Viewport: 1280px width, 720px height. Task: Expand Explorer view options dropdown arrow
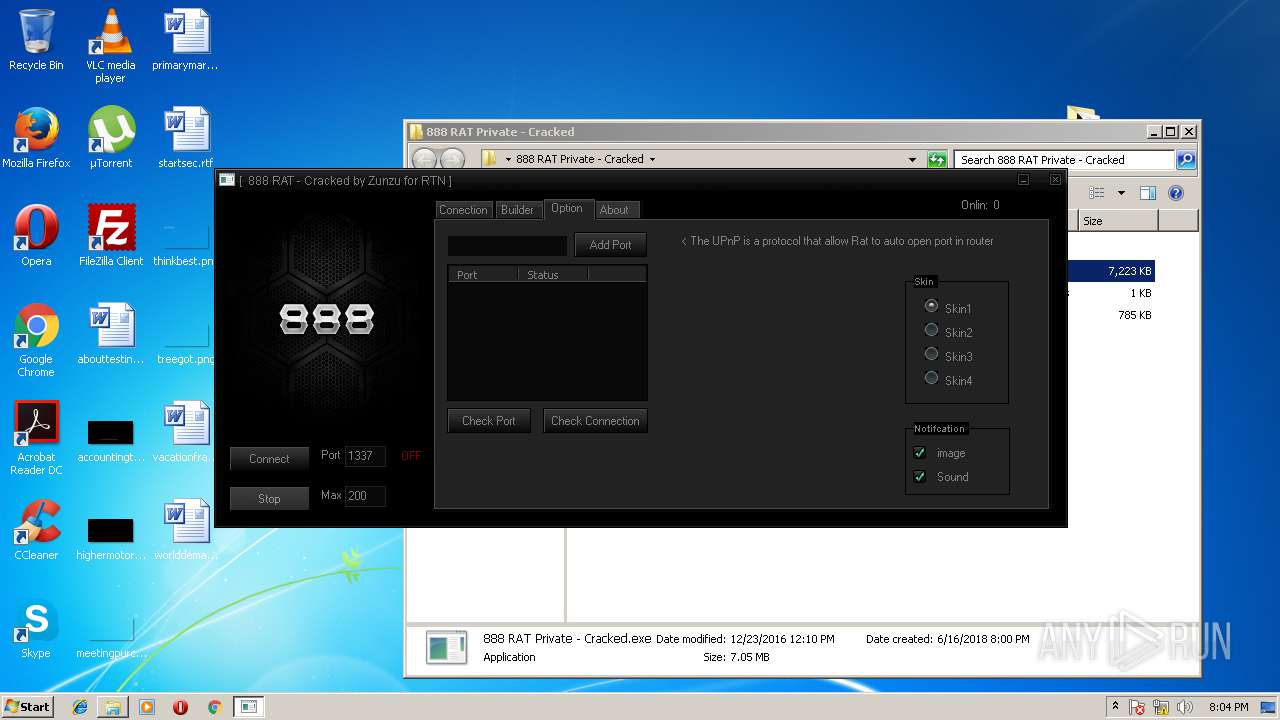pyautogui.click(x=1121, y=193)
